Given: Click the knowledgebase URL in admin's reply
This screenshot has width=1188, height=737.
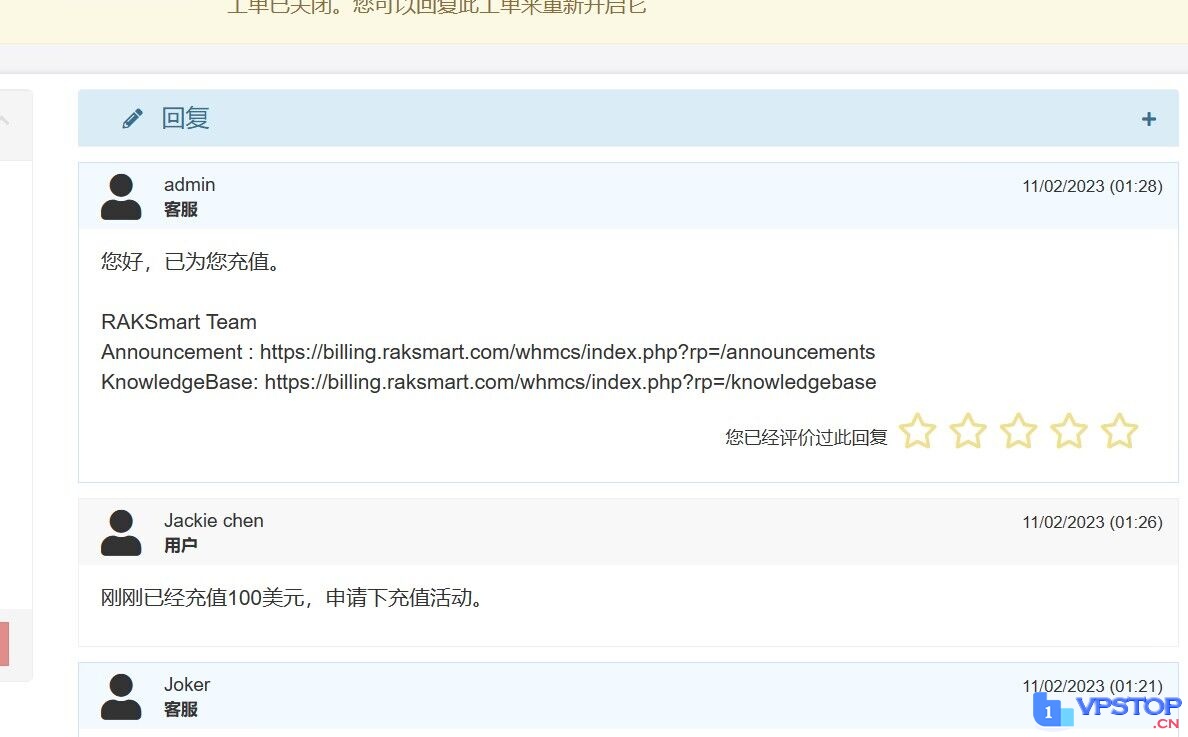Looking at the screenshot, I should pyautogui.click(x=571, y=383).
